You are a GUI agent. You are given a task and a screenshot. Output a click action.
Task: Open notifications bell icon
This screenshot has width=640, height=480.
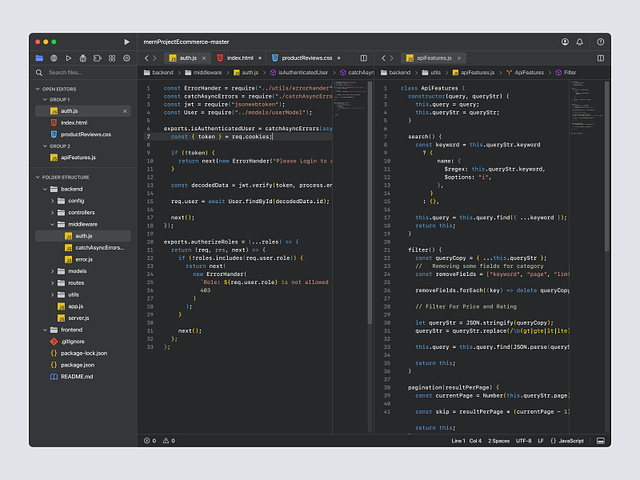[x=582, y=42]
